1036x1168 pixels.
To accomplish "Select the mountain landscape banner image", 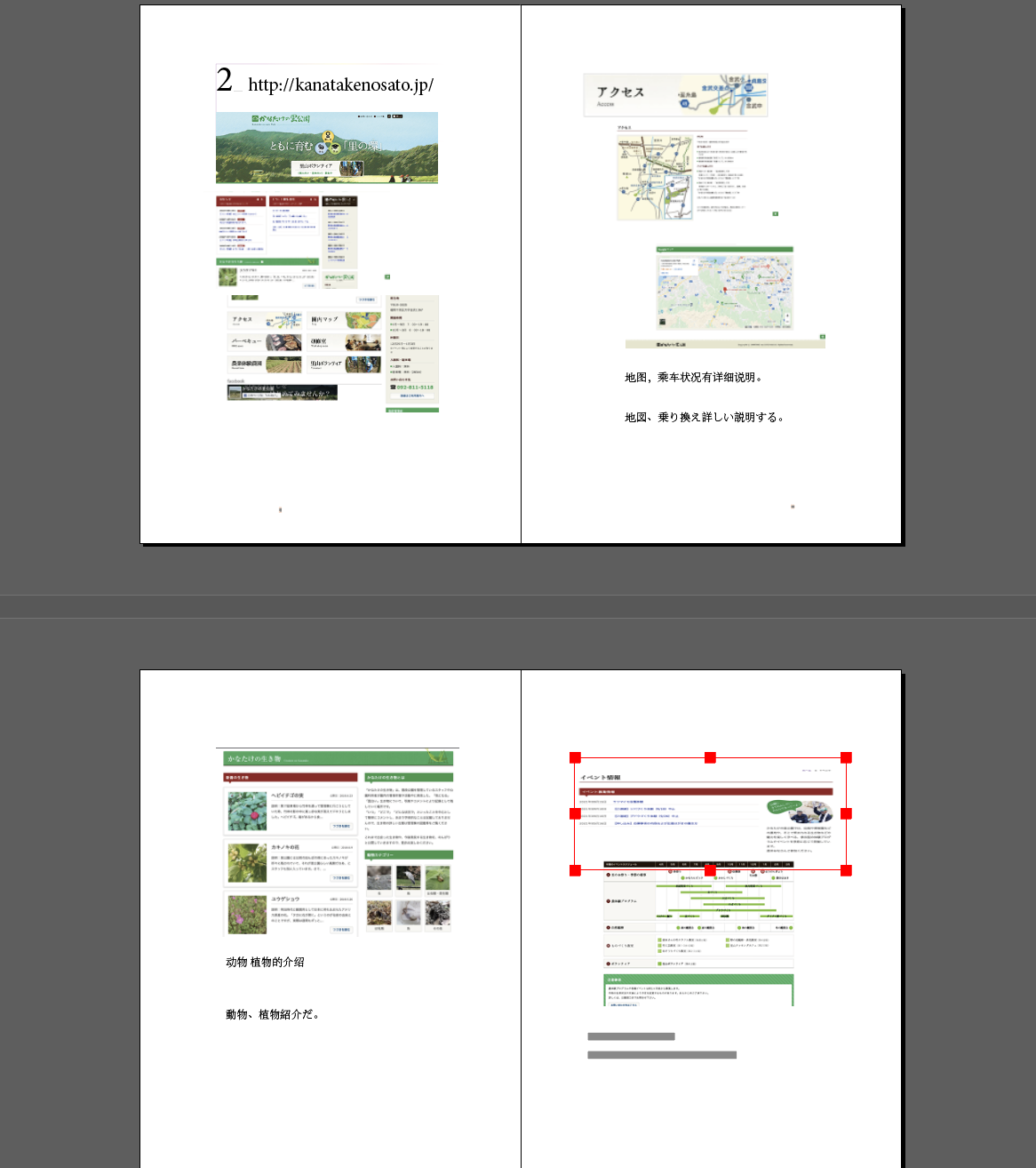I will click(x=326, y=148).
